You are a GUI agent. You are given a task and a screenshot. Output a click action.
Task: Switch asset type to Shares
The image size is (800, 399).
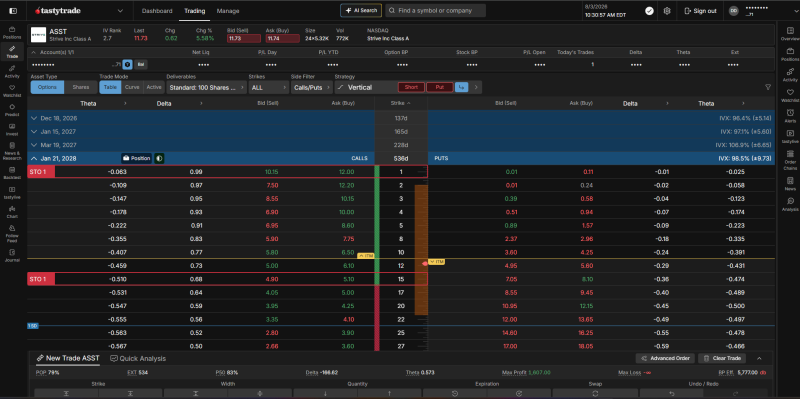81,87
